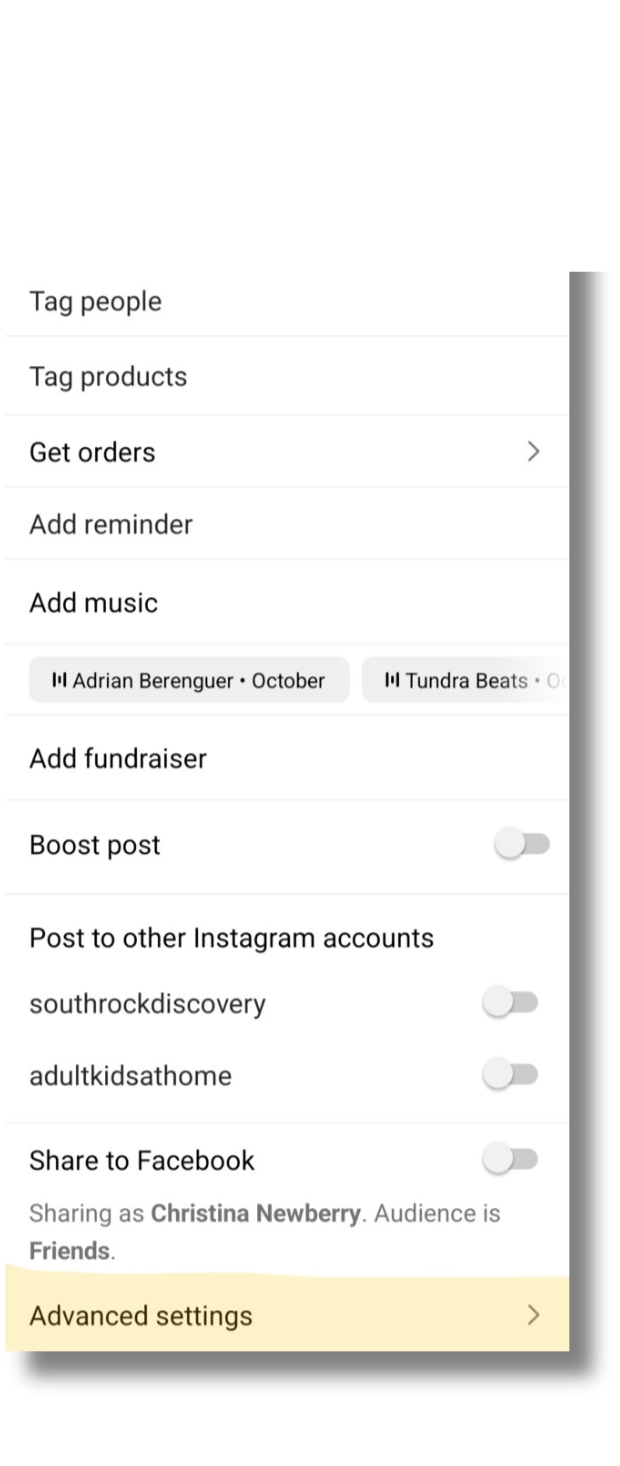The height and width of the screenshot is (1466, 620).
Task: Open the Add music option
Action: 94,603
